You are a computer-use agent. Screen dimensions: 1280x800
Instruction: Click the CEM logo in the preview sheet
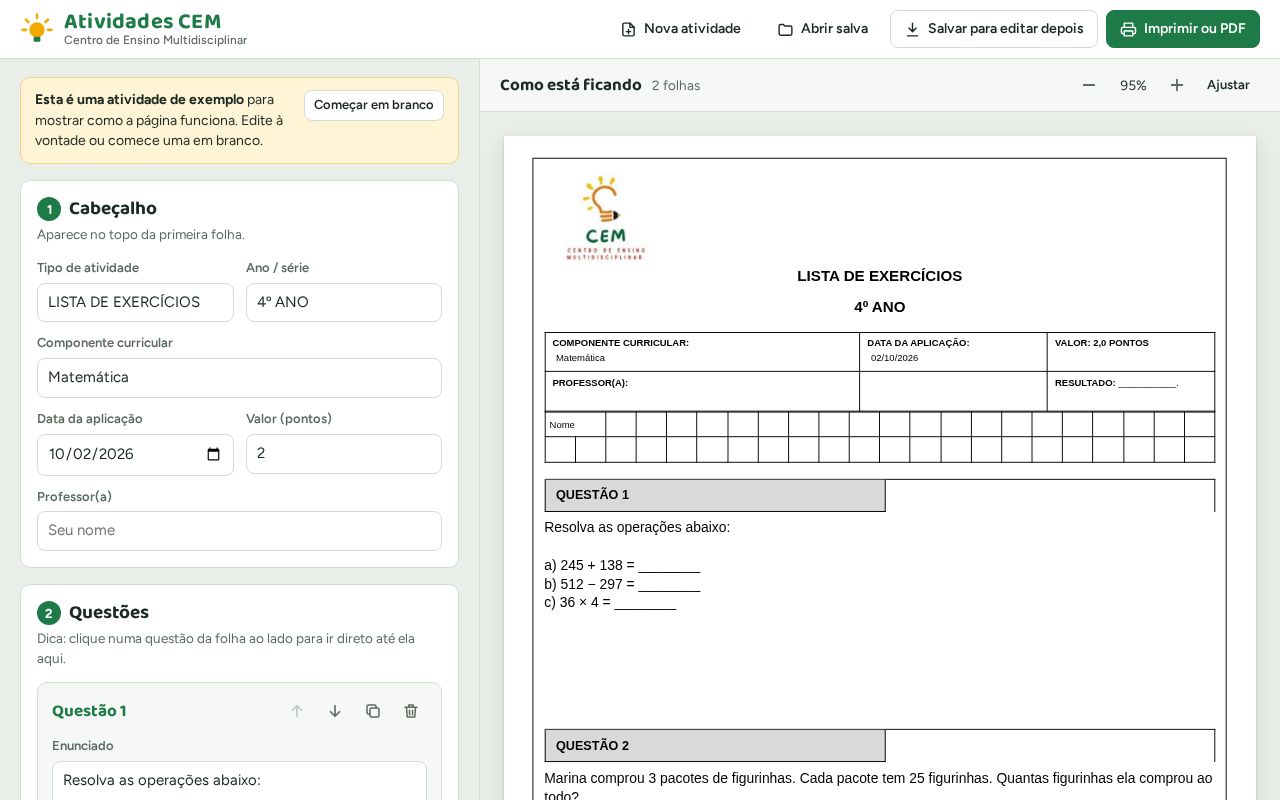606,219
